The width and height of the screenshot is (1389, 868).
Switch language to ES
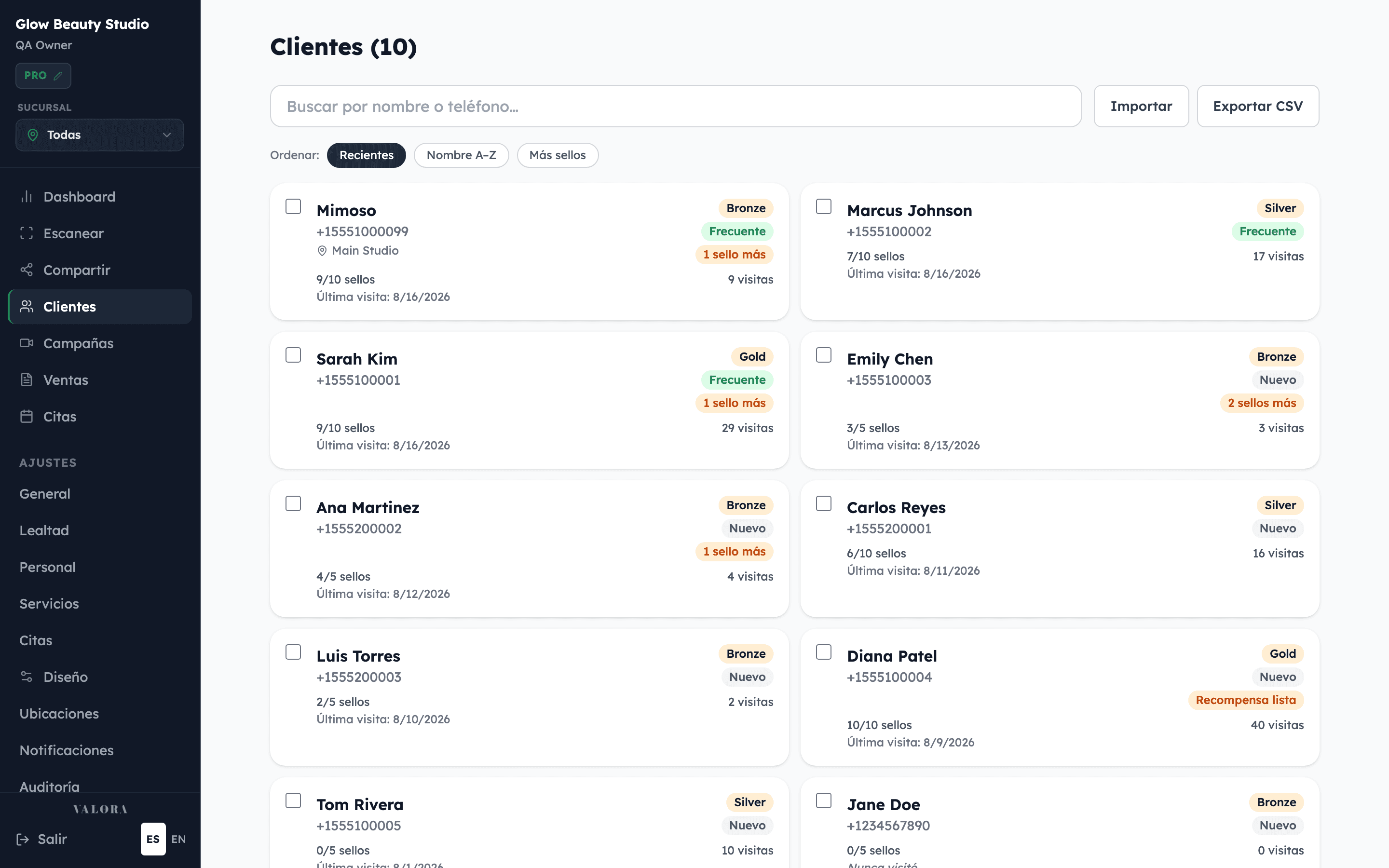[x=153, y=839]
